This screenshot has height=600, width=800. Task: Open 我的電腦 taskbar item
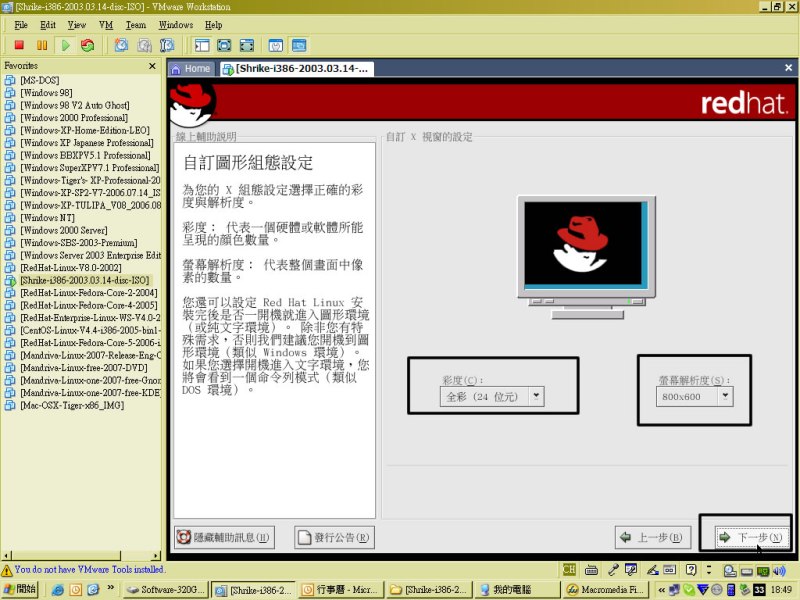coord(517,589)
